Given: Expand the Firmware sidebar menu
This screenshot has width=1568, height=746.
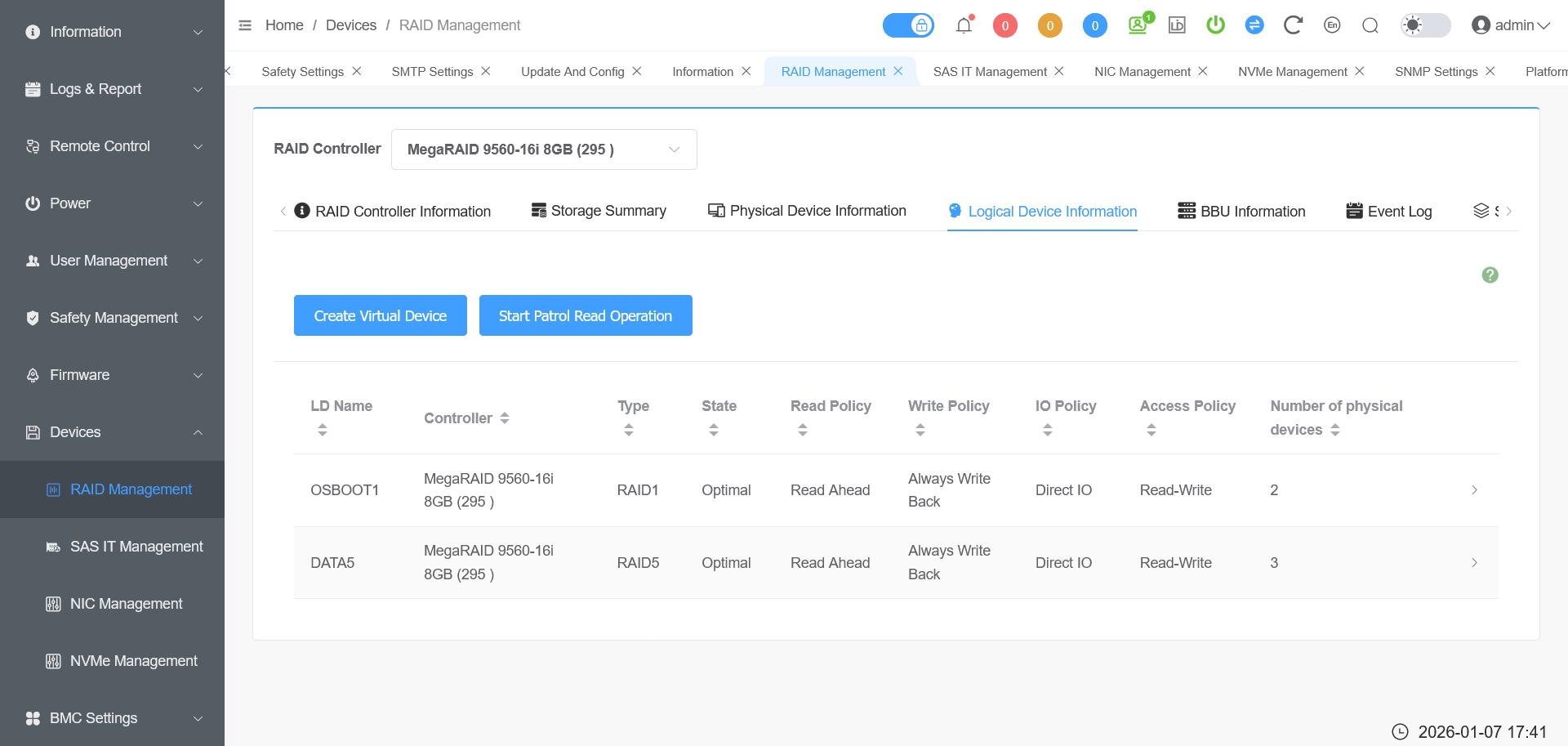Looking at the screenshot, I should click(x=113, y=375).
